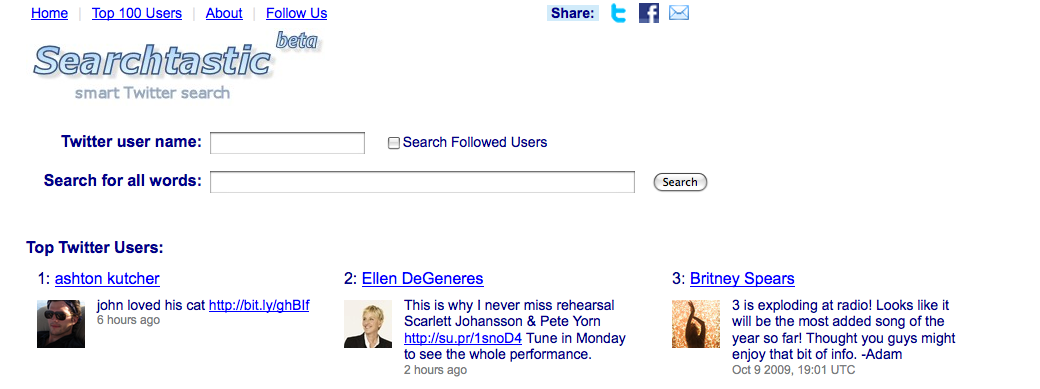Screen dimensions: 1040x389
Task: Click the Search button
Action: click(x=680, y=182)
